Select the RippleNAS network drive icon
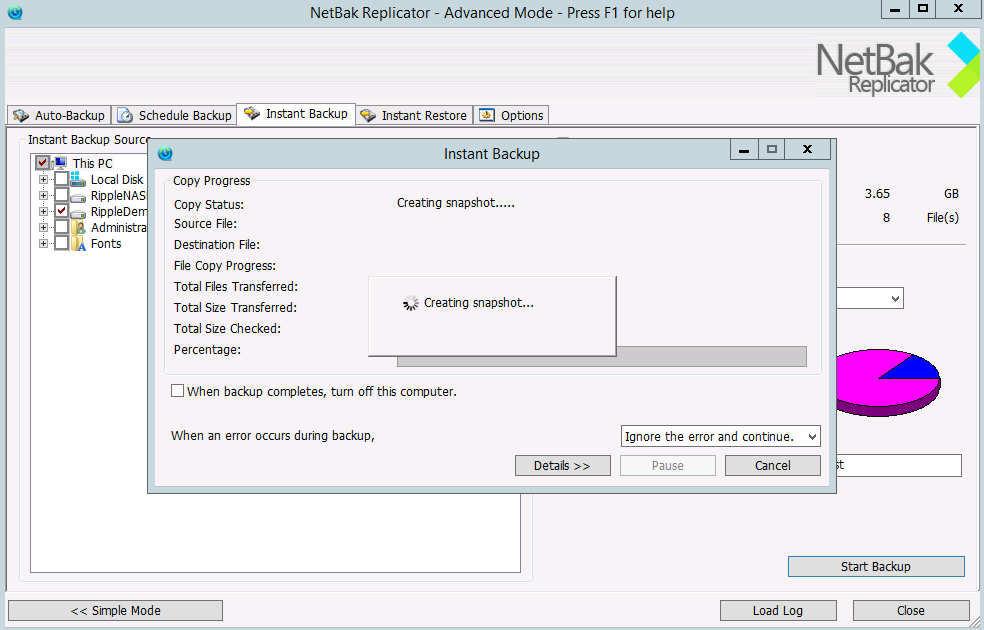The width and height of the screenshot is (984, 630). coord(78,196)
